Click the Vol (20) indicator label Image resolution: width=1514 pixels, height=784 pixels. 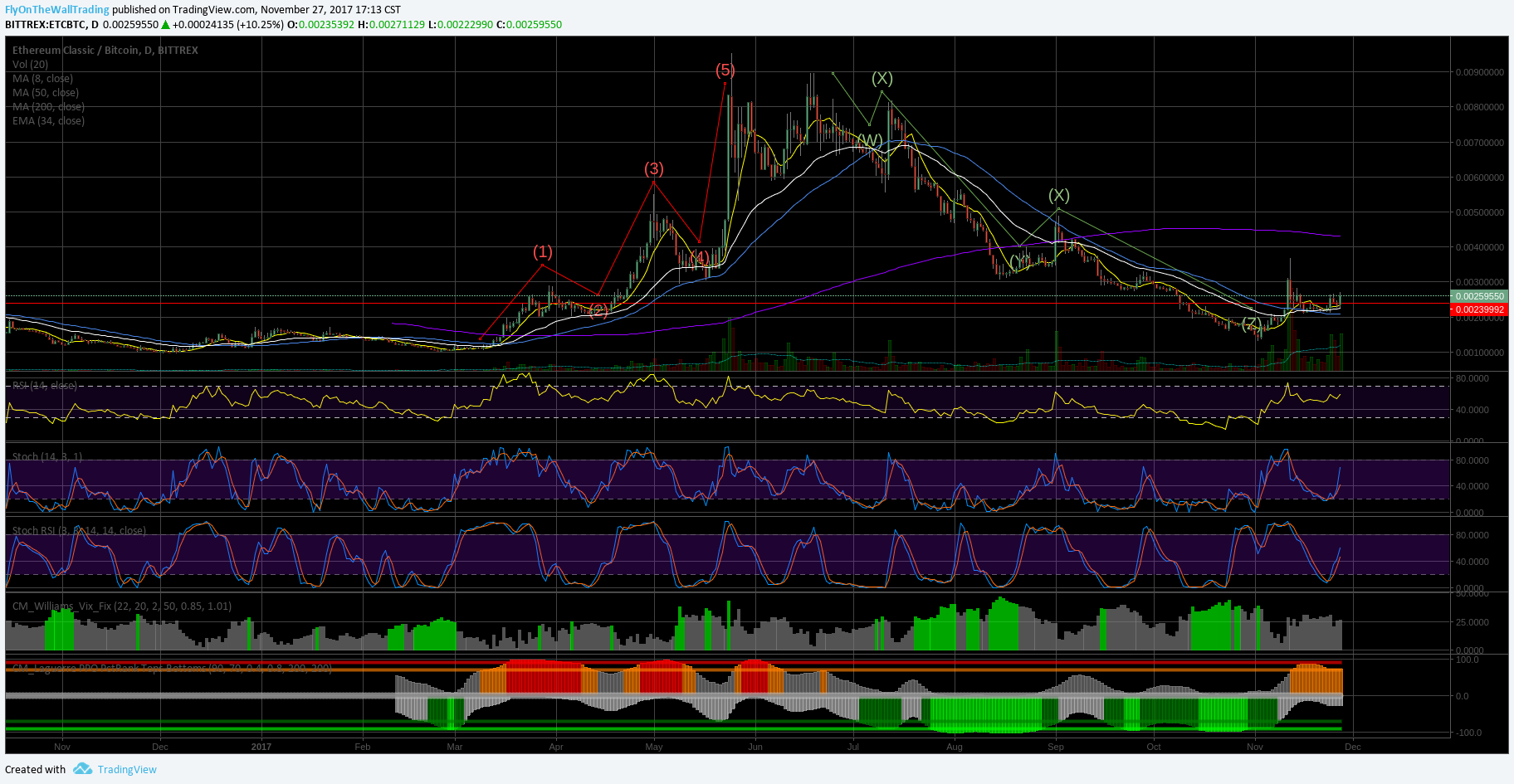pyautogui.click(x=31, y=65)
